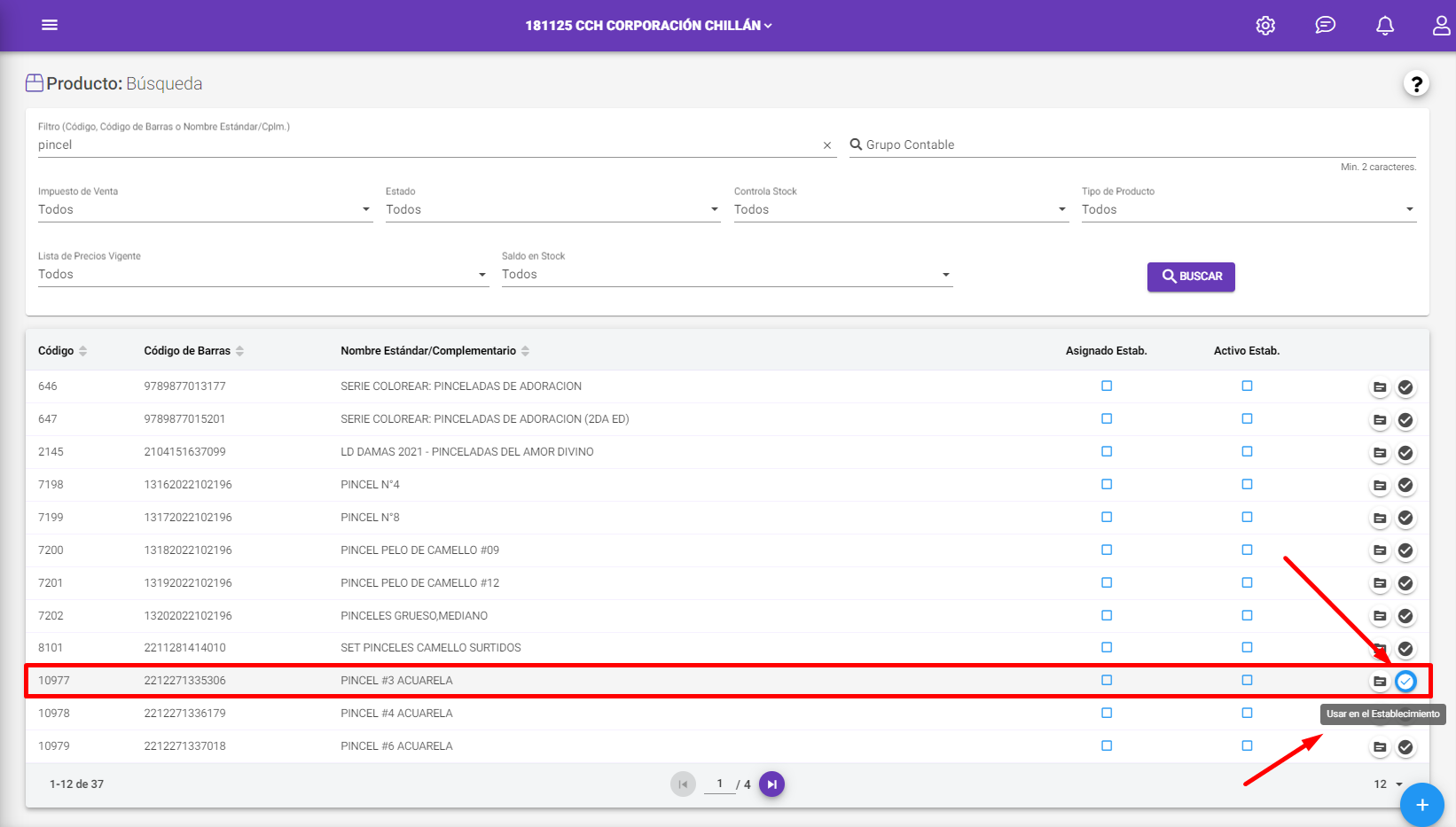Click the Grupo Contable search field

click(x=1132, y=145)
